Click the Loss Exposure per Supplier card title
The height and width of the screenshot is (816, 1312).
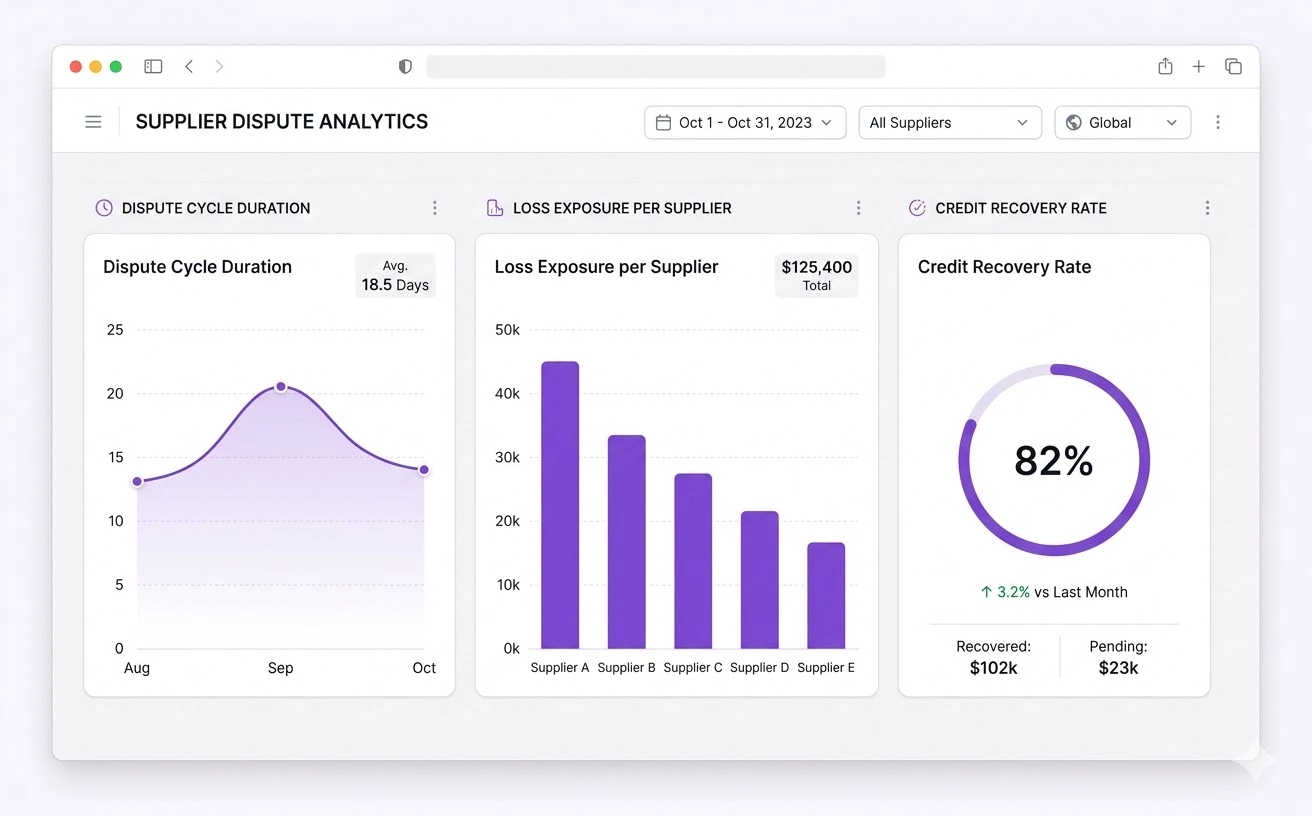(x=607, y=267)
